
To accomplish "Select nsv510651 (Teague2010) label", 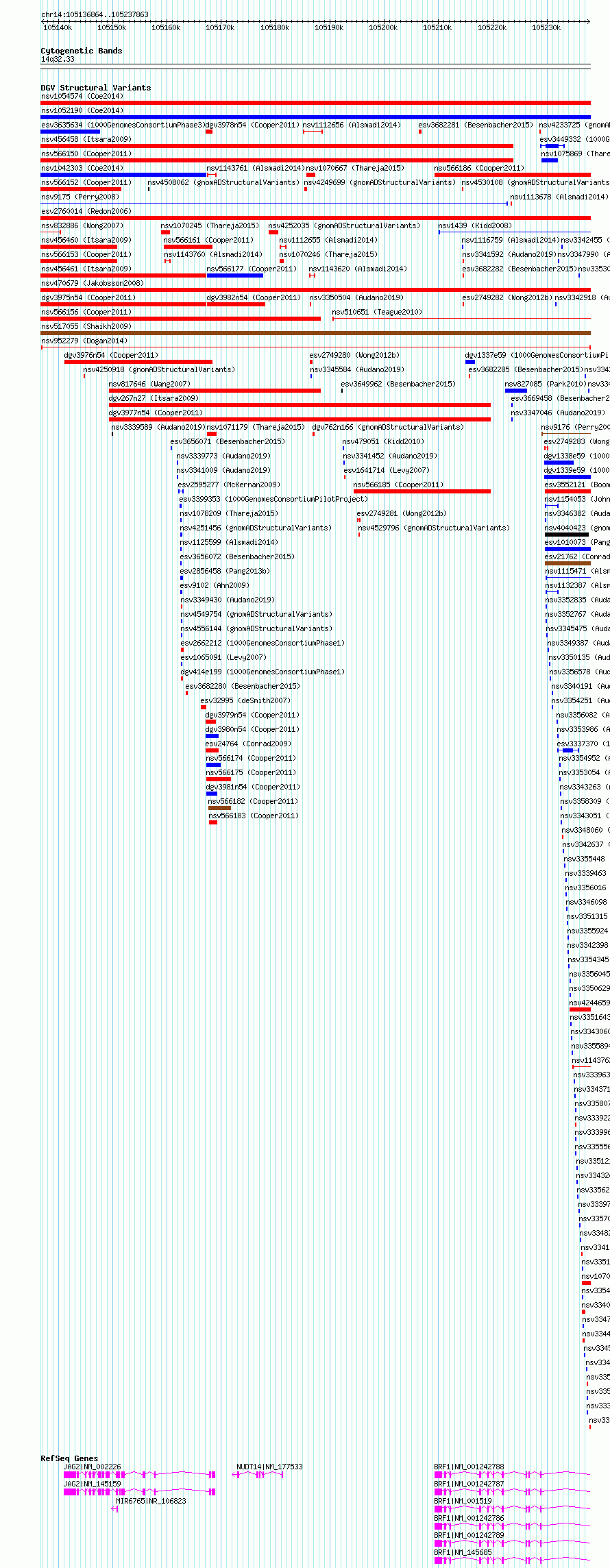I will [x=377, y=312].
